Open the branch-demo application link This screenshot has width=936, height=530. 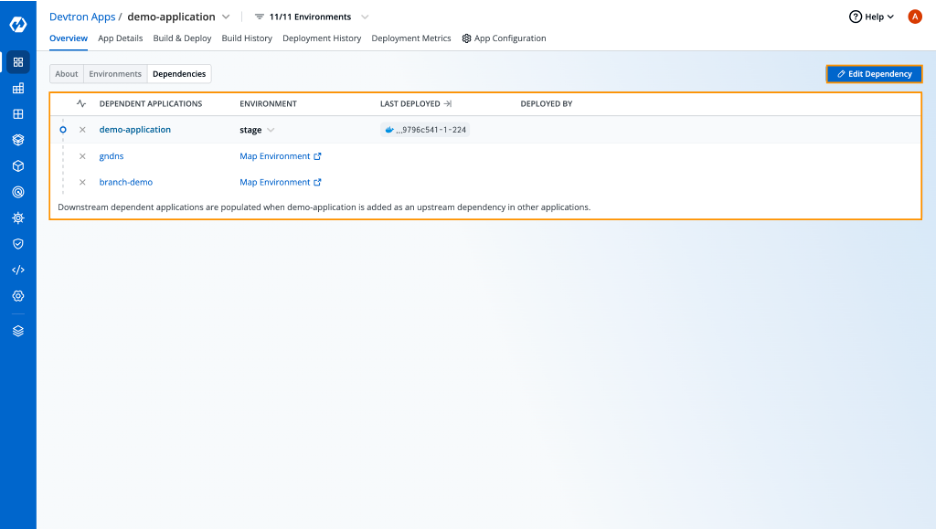(126, 182)
